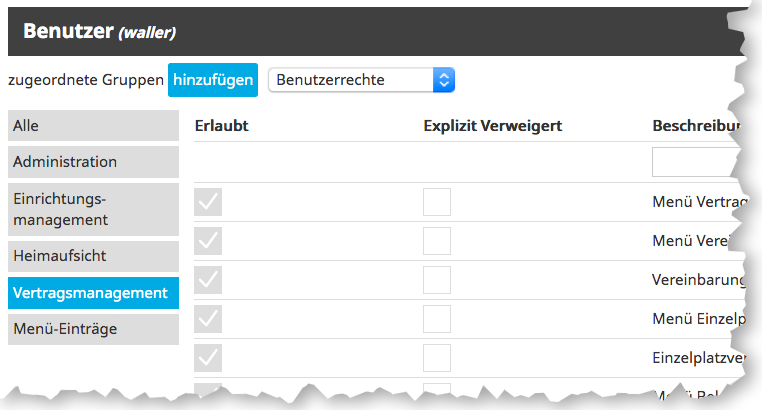
Task: Toggle Erlaubt checkbox for Einzelplatzv row
Action: point(208,358)
